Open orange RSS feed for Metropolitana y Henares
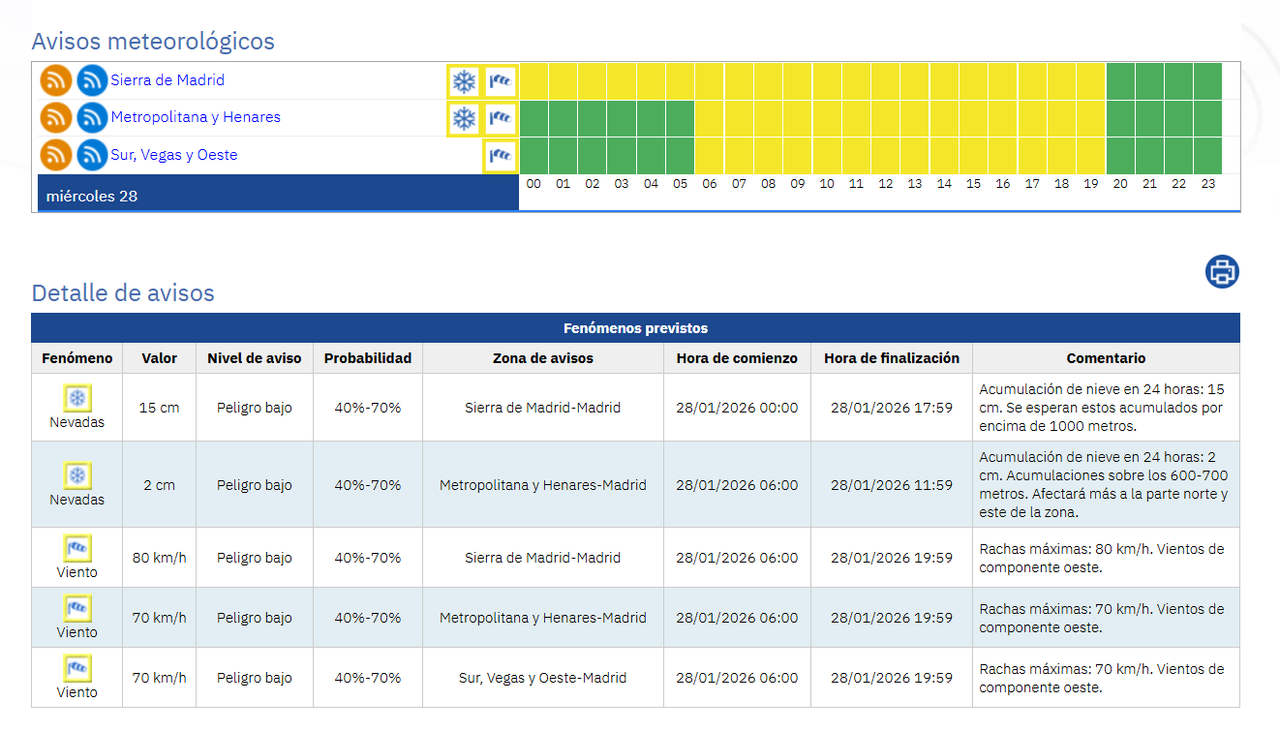 [x=56, y=118]
